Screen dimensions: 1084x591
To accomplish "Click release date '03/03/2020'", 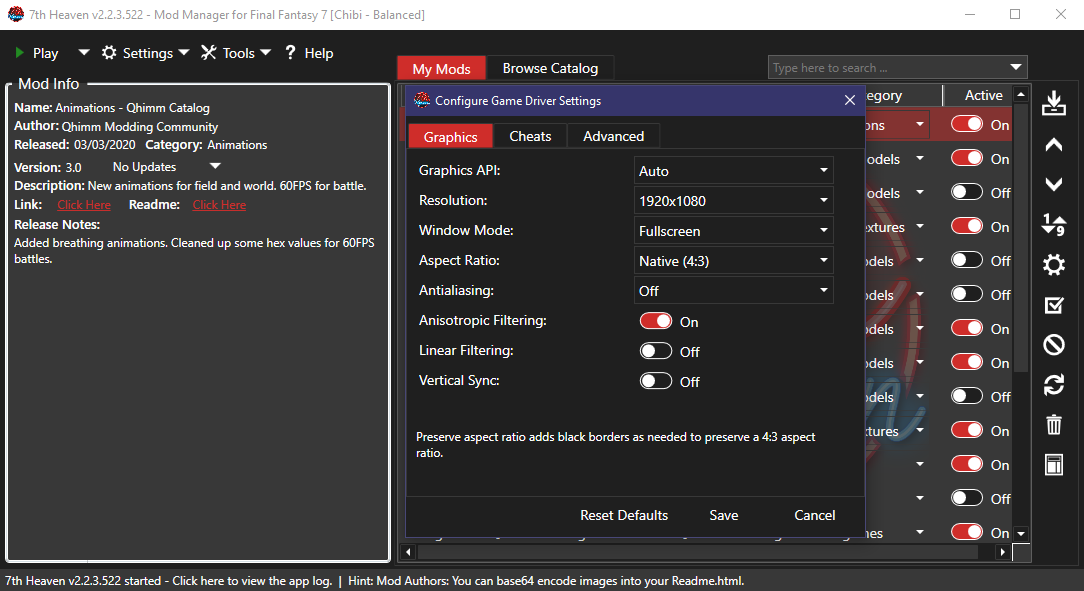I will tap(104, 145).
